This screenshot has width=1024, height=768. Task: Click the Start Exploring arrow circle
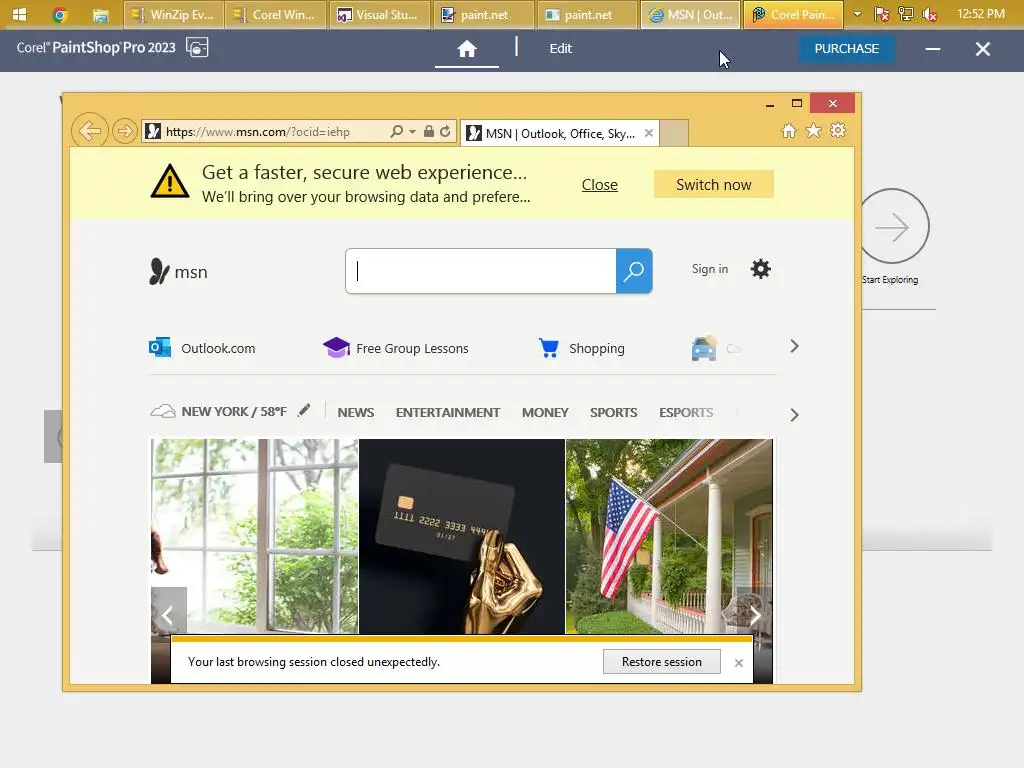coord(893,227)
